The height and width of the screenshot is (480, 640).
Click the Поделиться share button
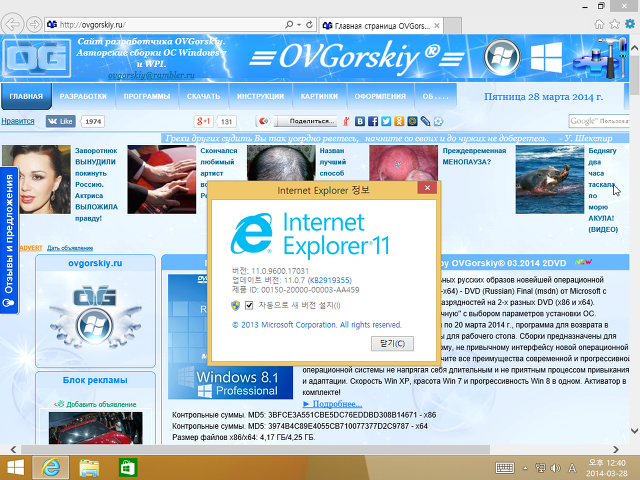pos(306,121)
